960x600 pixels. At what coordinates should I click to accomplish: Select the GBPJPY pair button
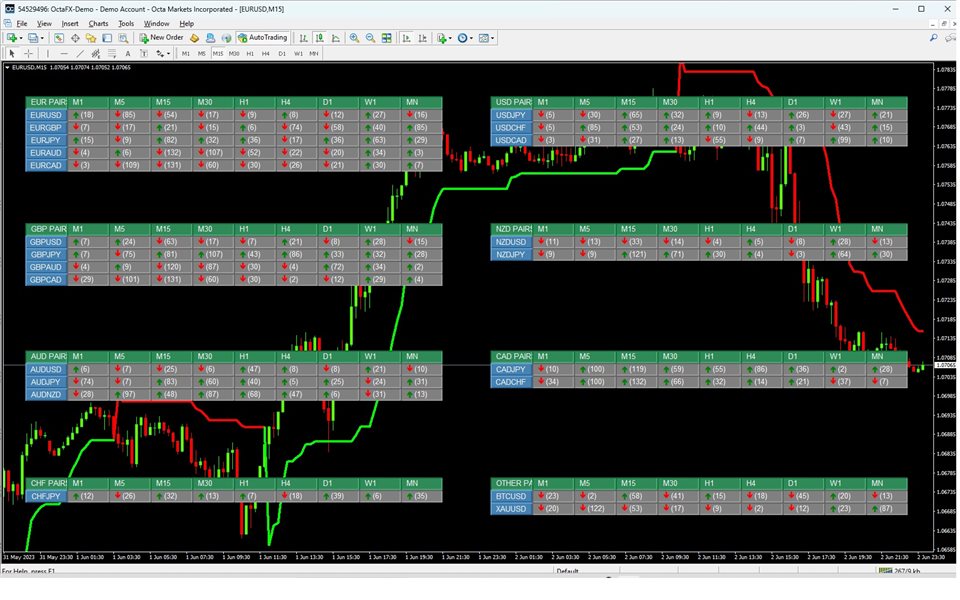pos(46,255)
